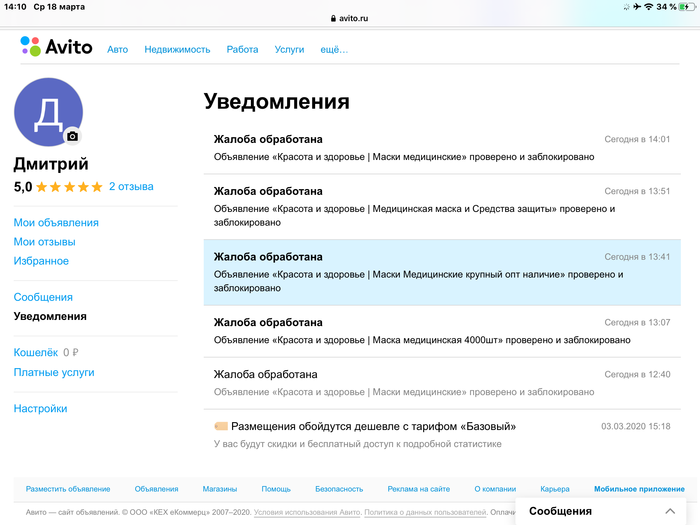Open the 2 отзыва reviews link
700x525 pixels.
pos(131,186)
